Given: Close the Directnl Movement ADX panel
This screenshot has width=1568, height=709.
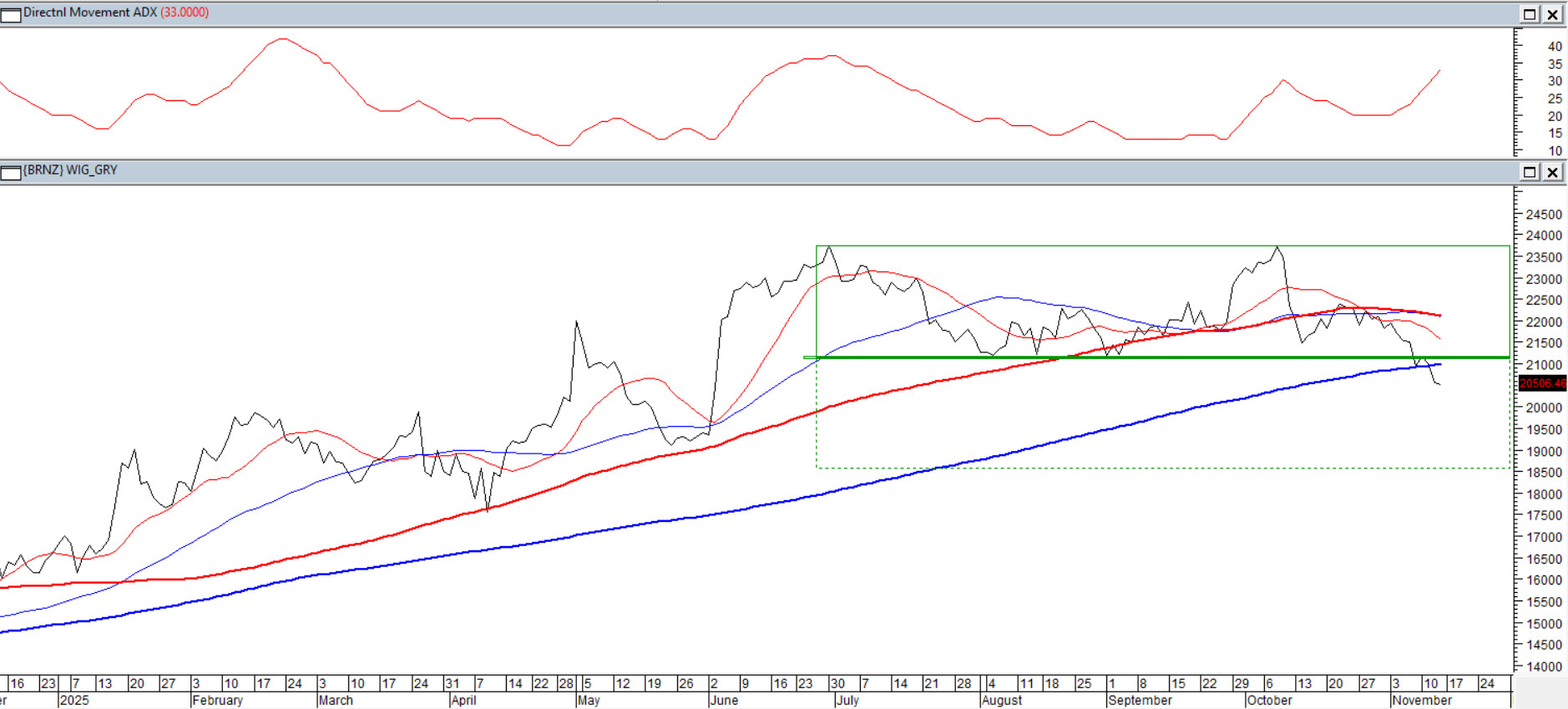Looking at the screenshot, I should coord(1552,14).
